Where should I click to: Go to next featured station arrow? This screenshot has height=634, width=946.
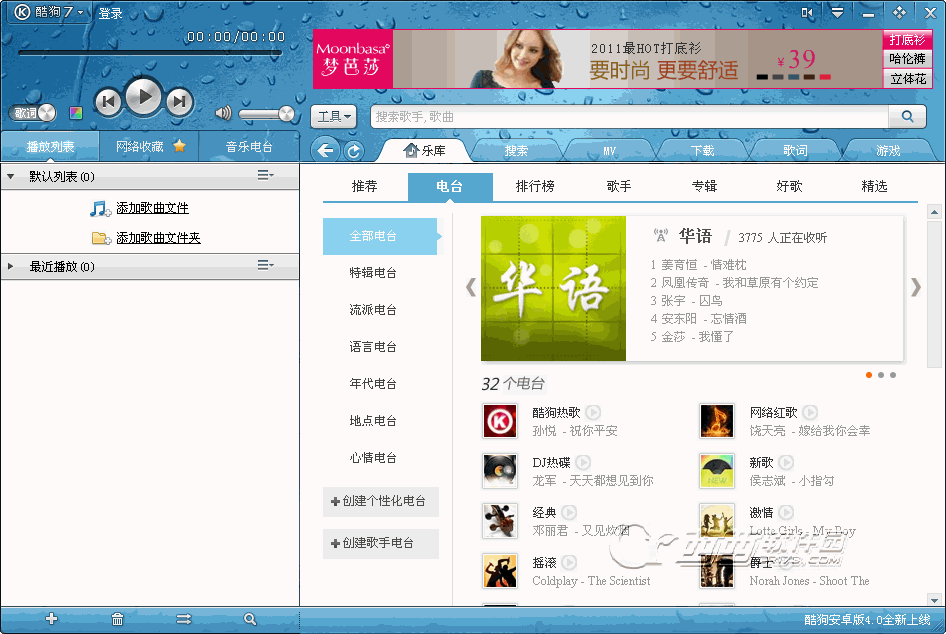(x=916, y=287)
